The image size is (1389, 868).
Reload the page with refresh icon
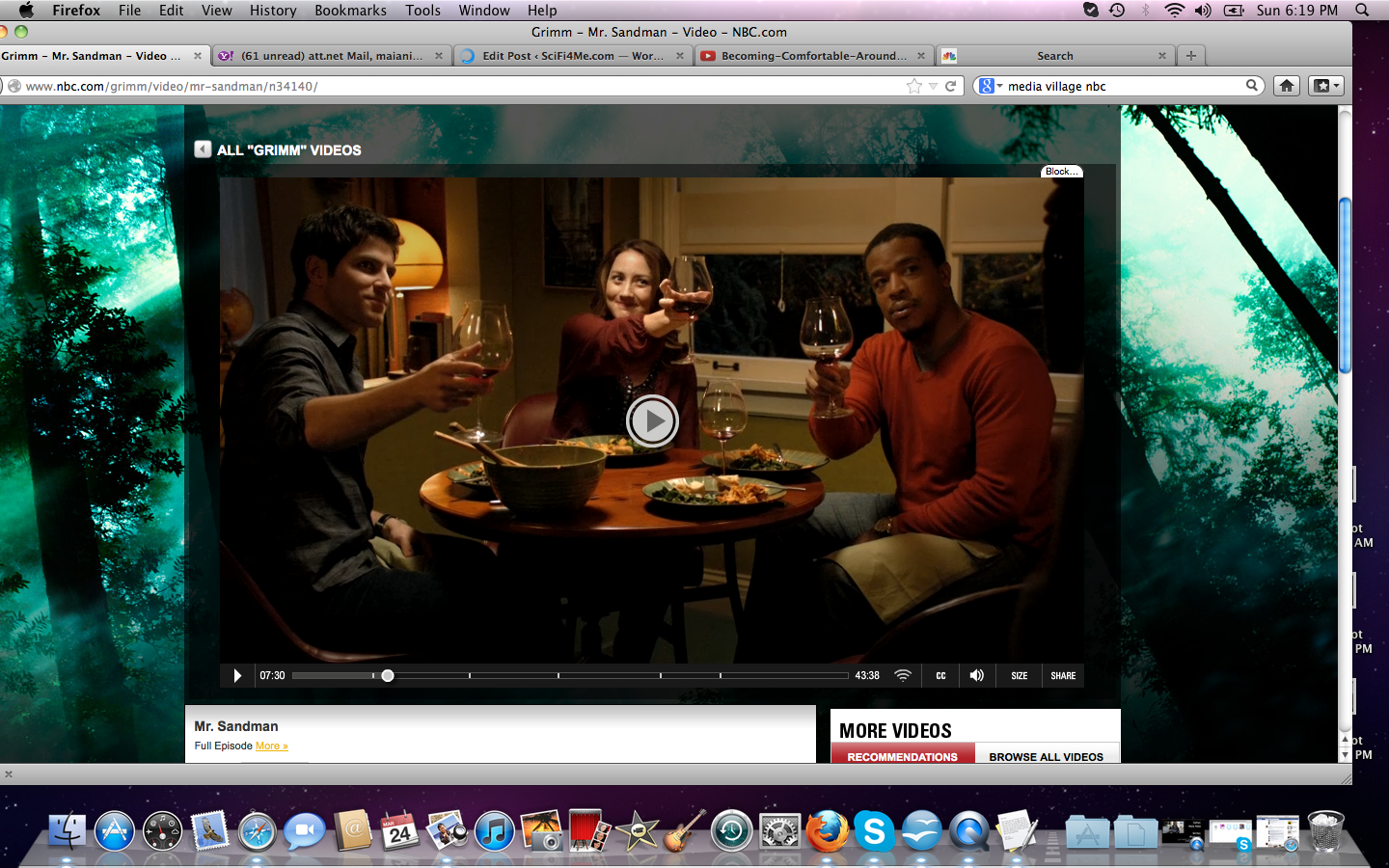[x=951, y=87]
